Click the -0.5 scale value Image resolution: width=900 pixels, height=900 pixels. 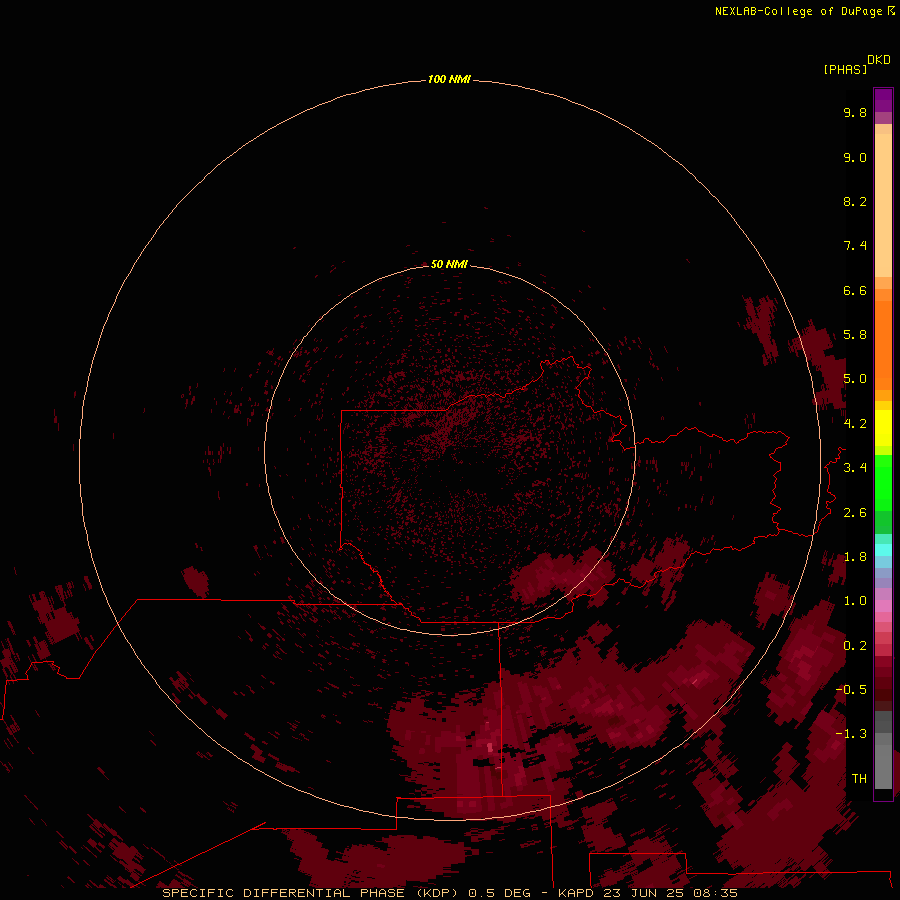[x=851, y=689]
